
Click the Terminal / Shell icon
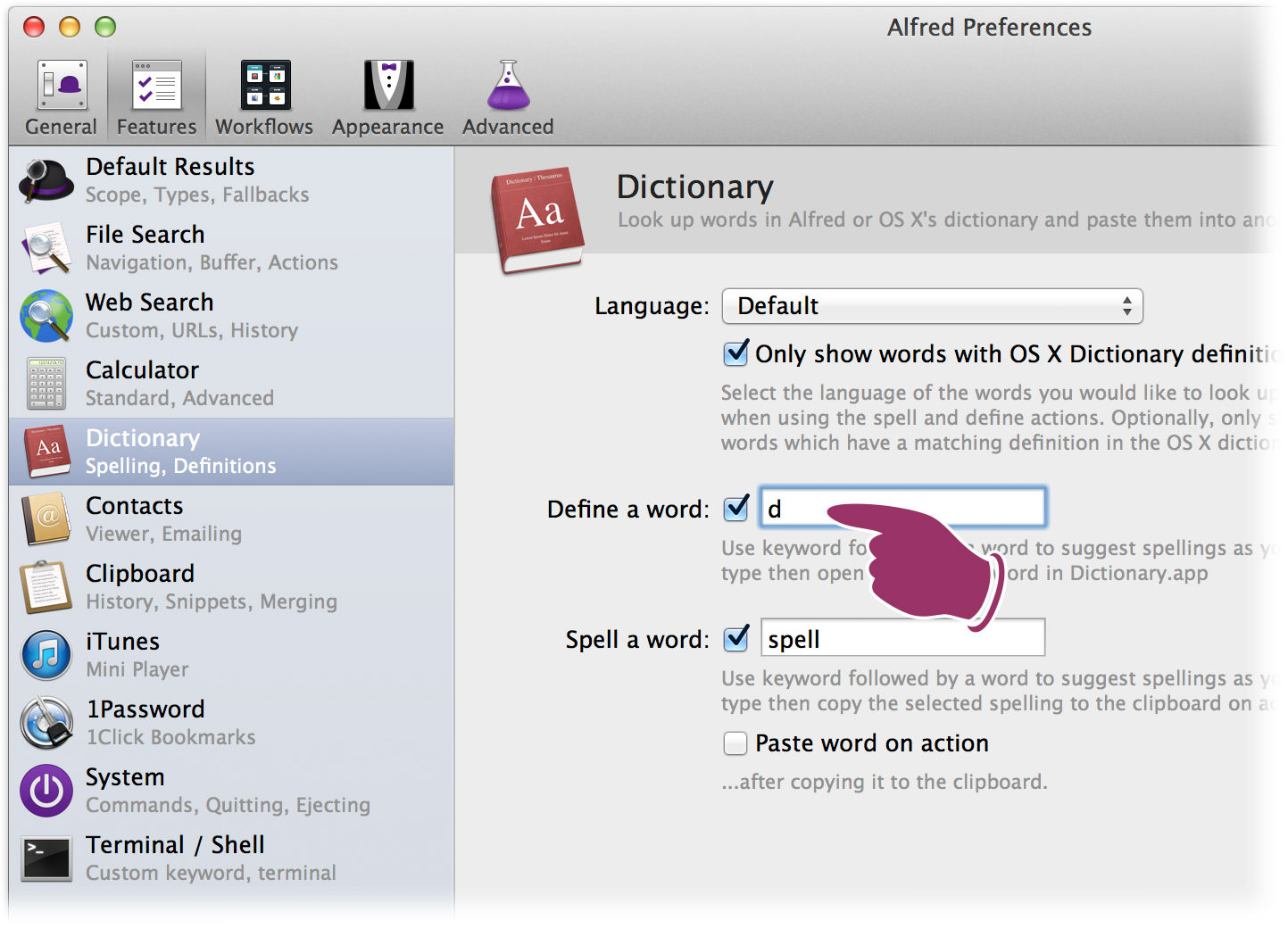[46, 858]
